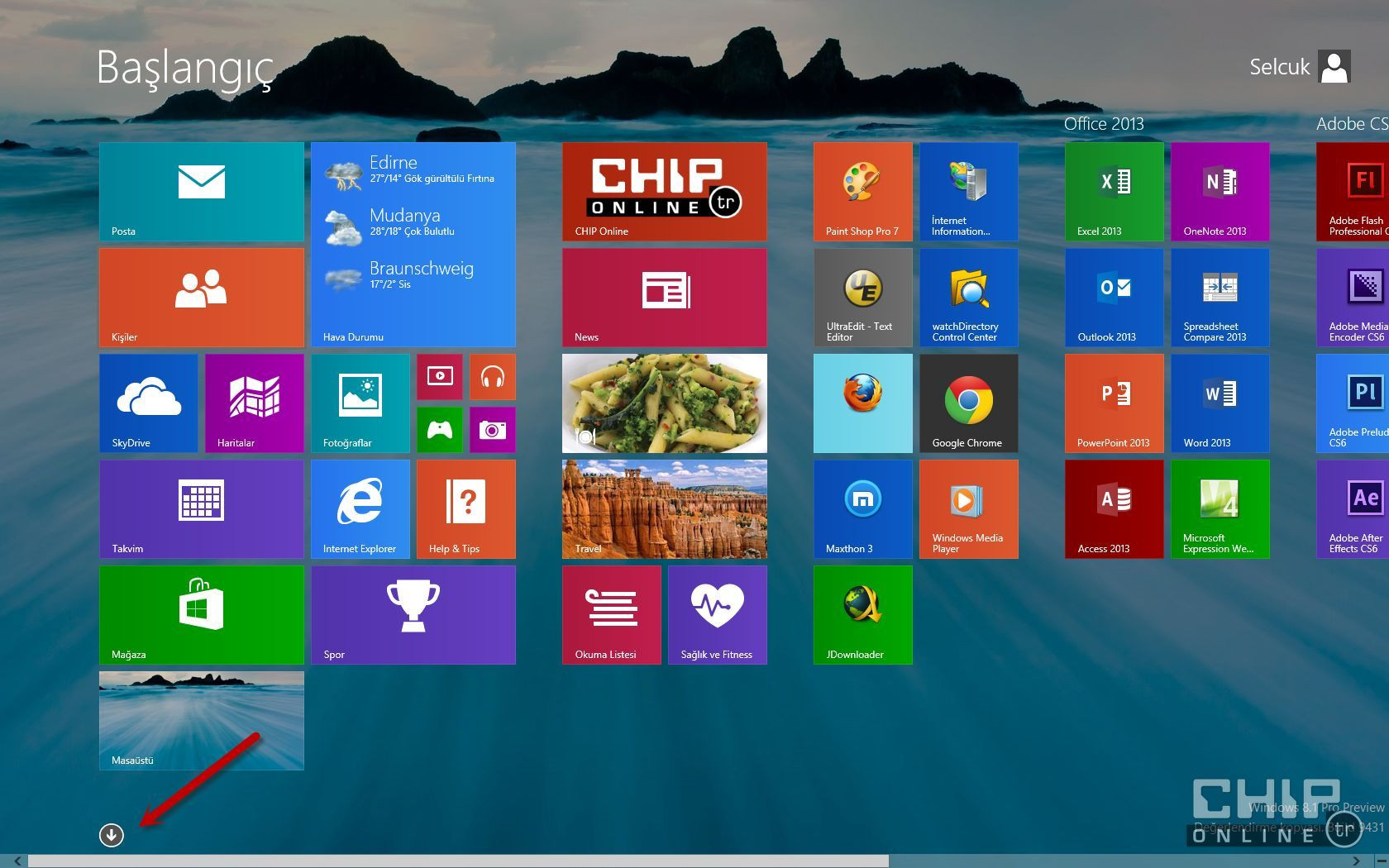Launch the Firefox tile
This screenshot has height=868, width=1389.
[863, 403]
